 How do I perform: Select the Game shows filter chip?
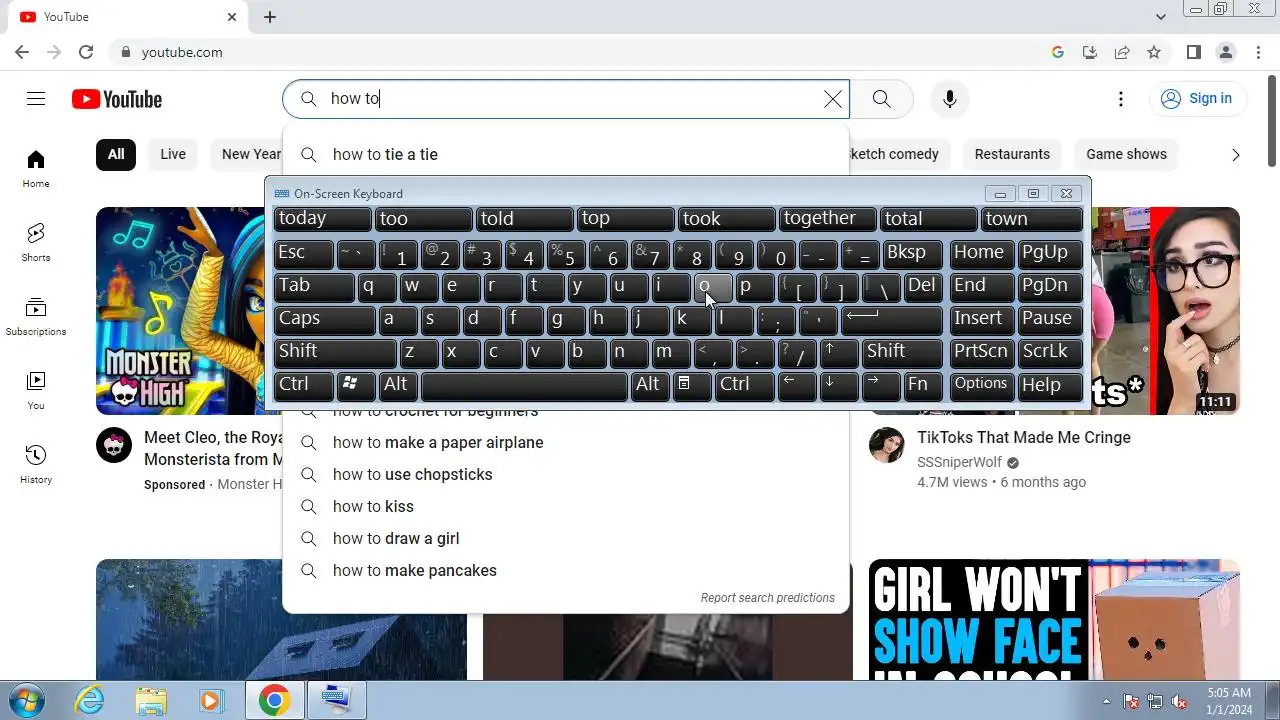[x=1126, y=154]
